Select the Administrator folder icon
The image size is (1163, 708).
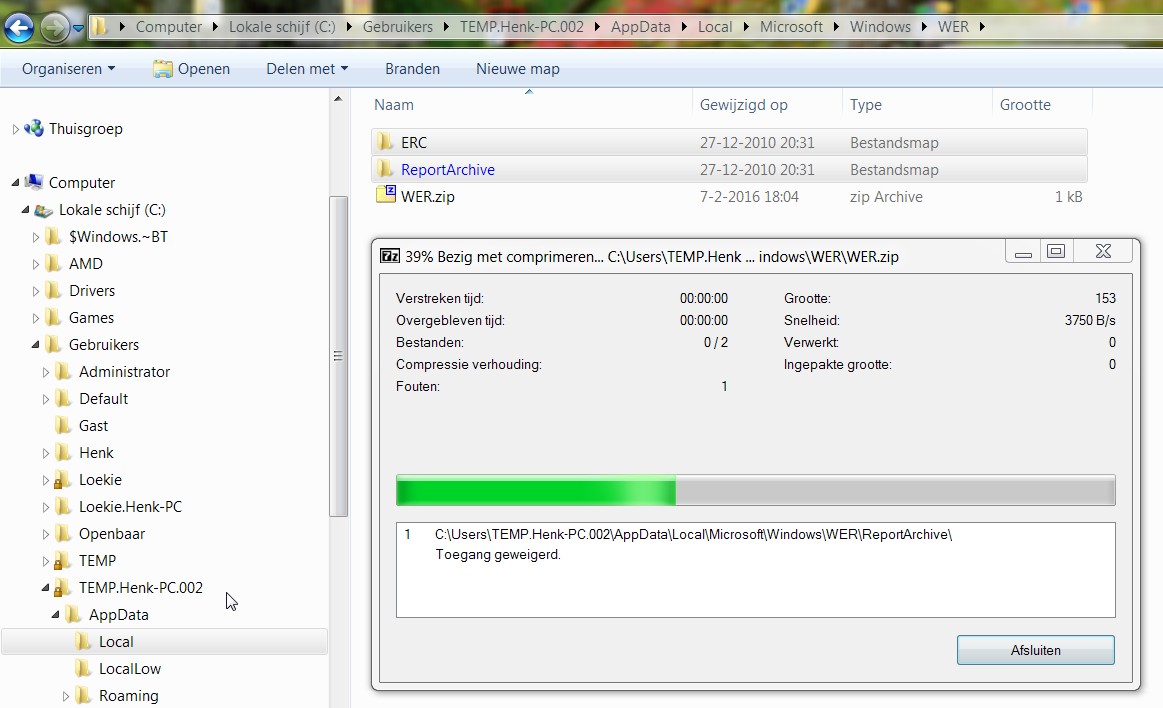(64, 371)
